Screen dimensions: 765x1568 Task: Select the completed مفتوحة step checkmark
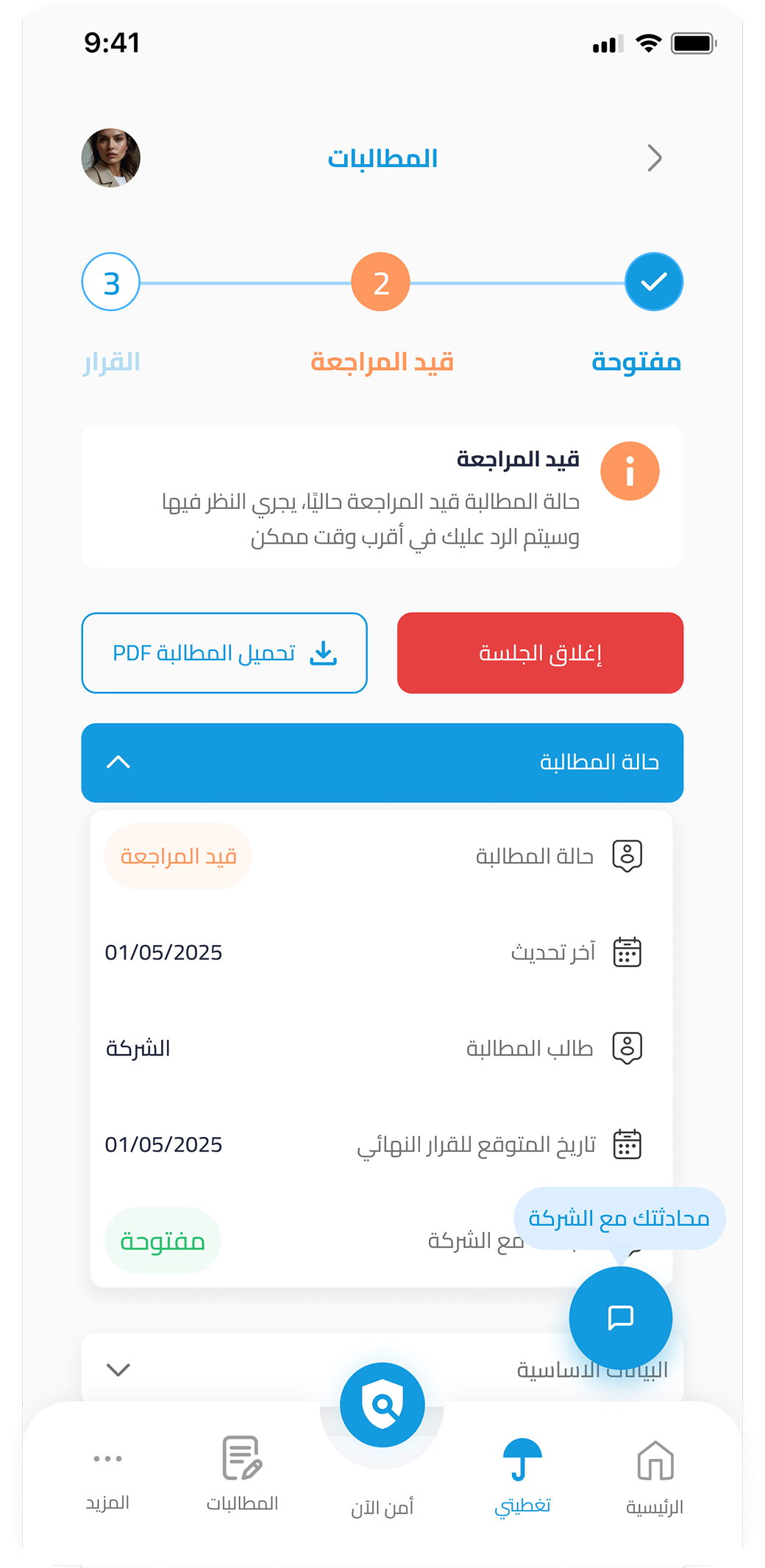click(x=654, y=282)
